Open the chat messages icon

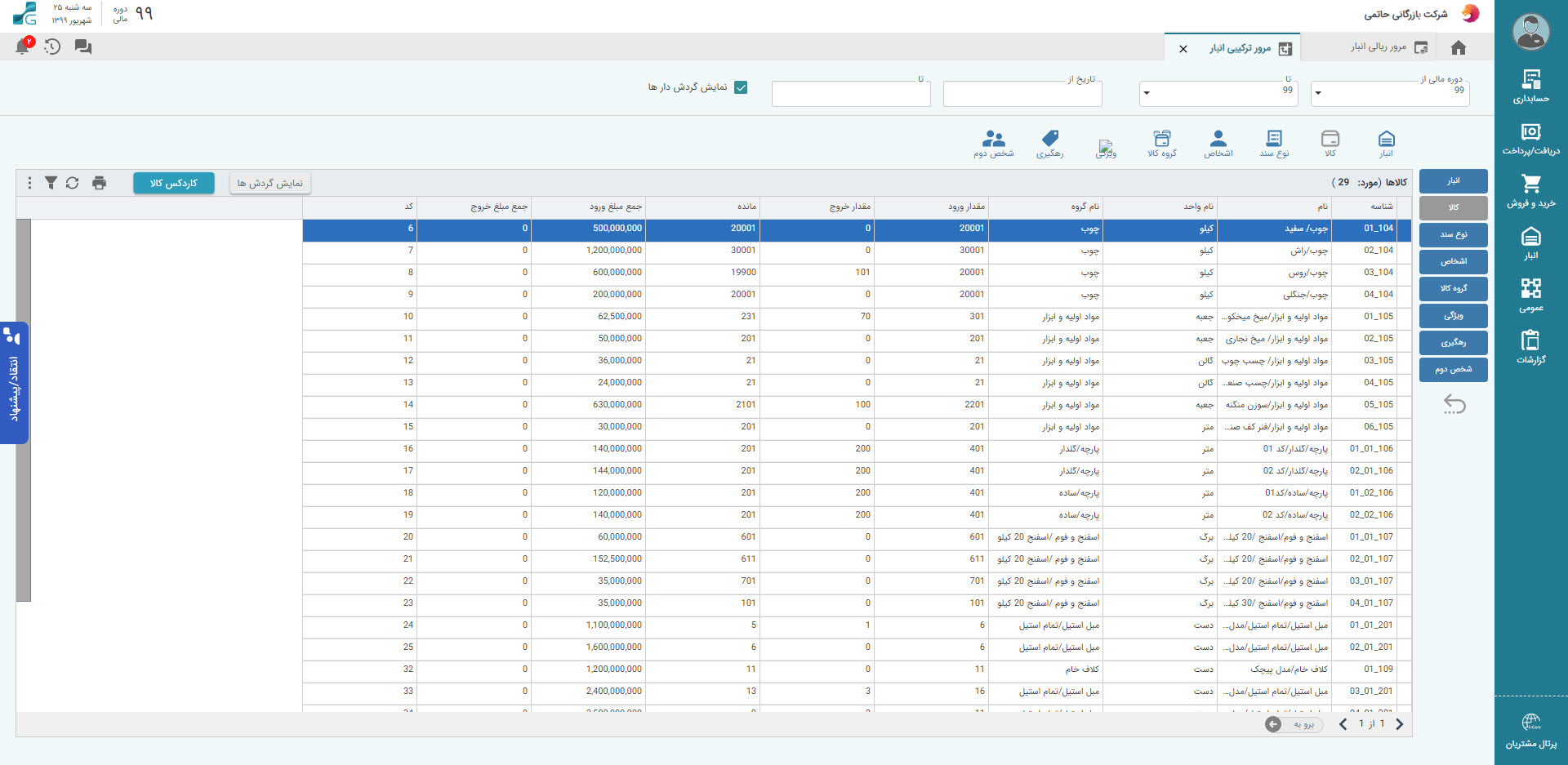[82, 47]
